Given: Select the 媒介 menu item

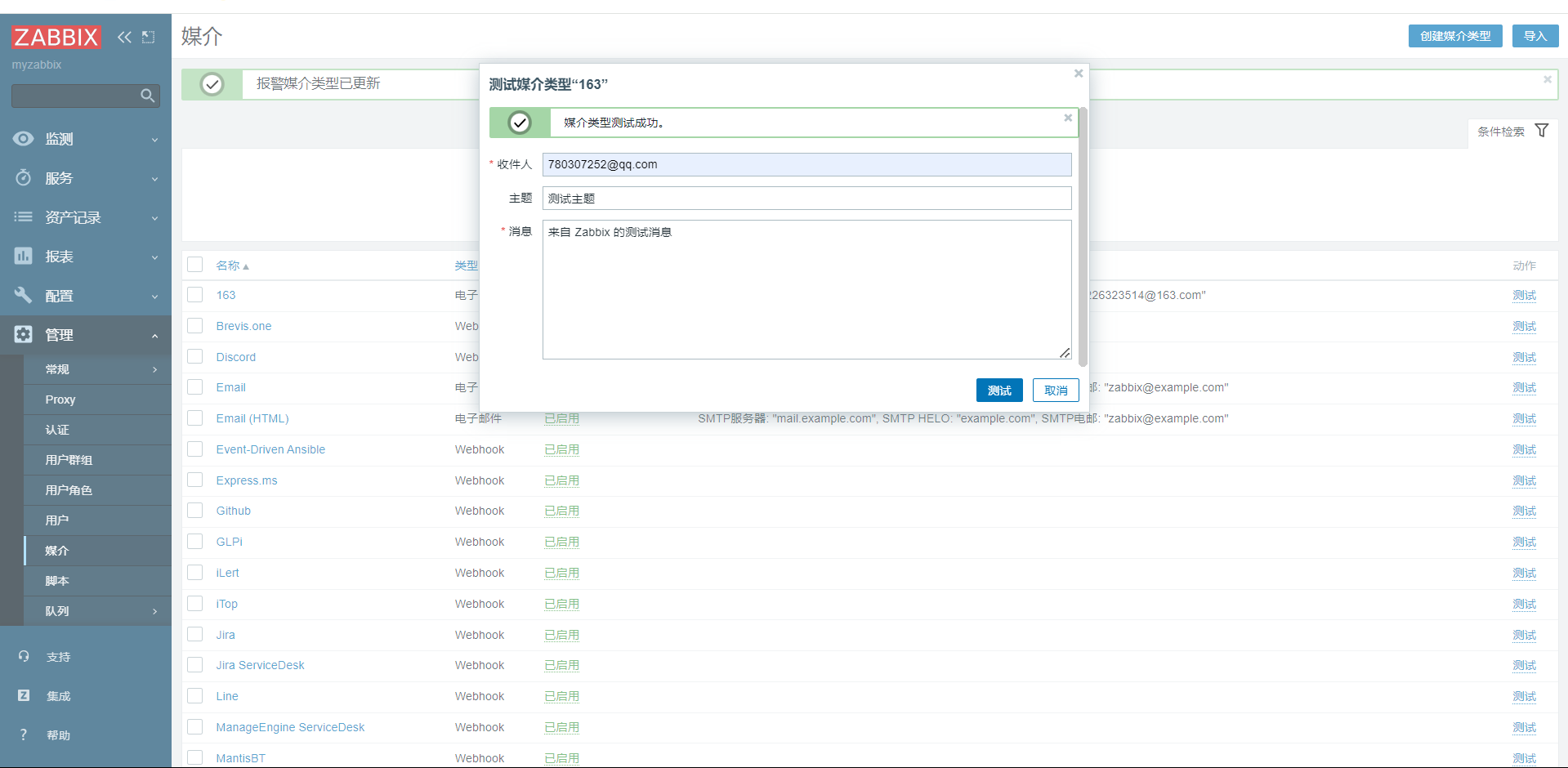Looking at the screenshot, I should pos(97,551).
